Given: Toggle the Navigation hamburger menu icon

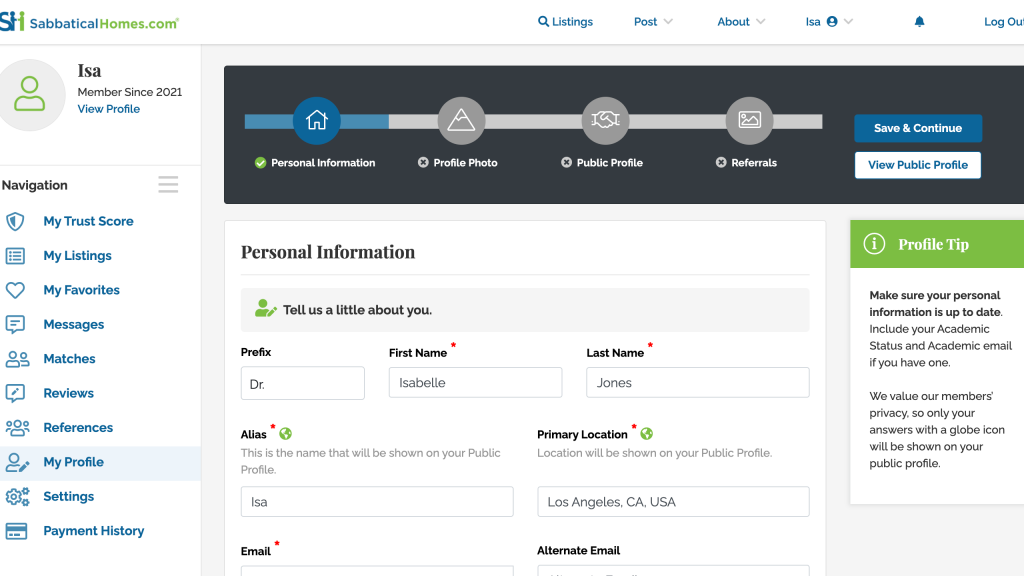Looking at the screenshot, I should pyautogui.click(x=168, y=185).
